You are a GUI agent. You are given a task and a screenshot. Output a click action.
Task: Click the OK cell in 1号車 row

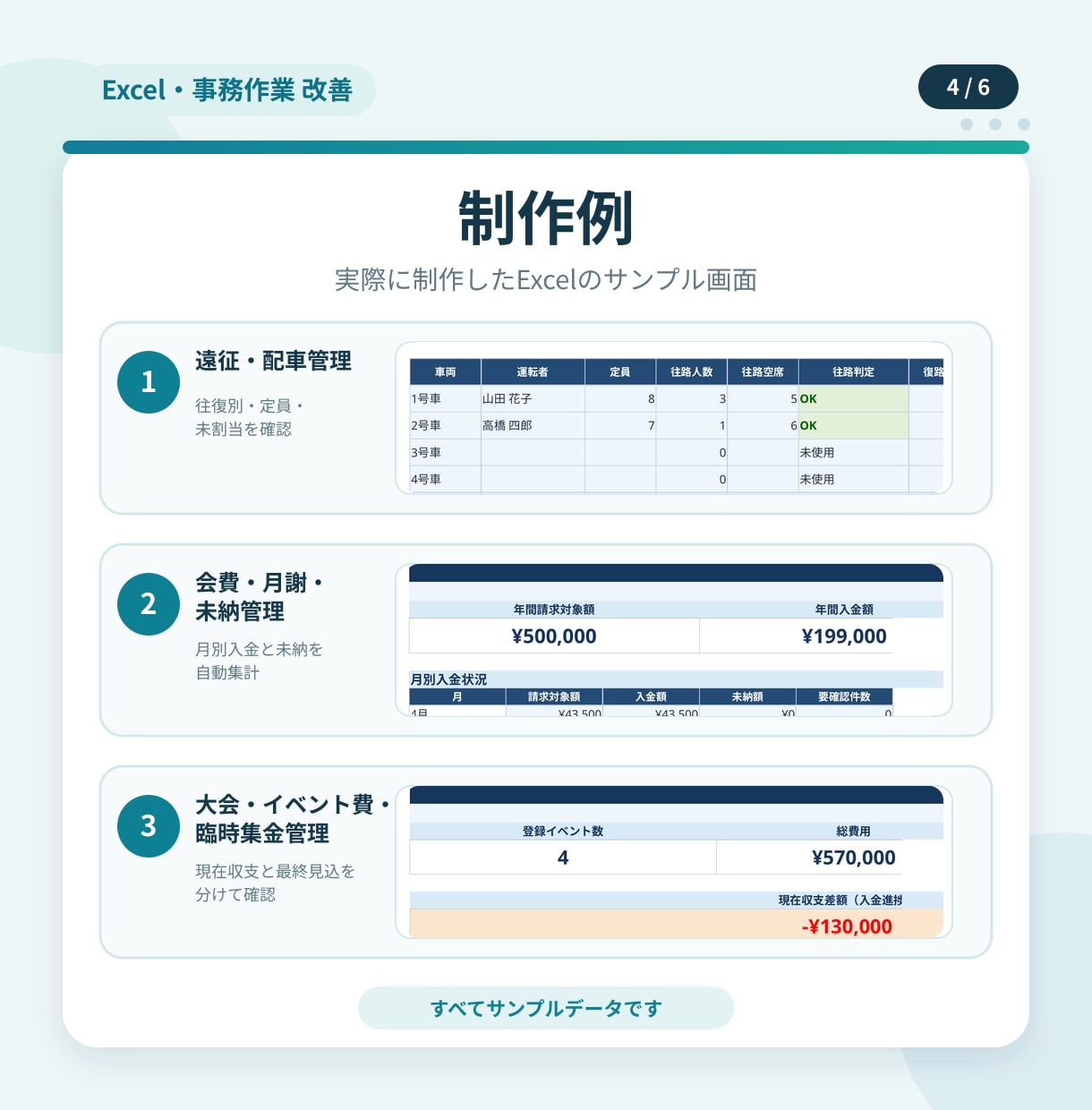click(853, 398)
